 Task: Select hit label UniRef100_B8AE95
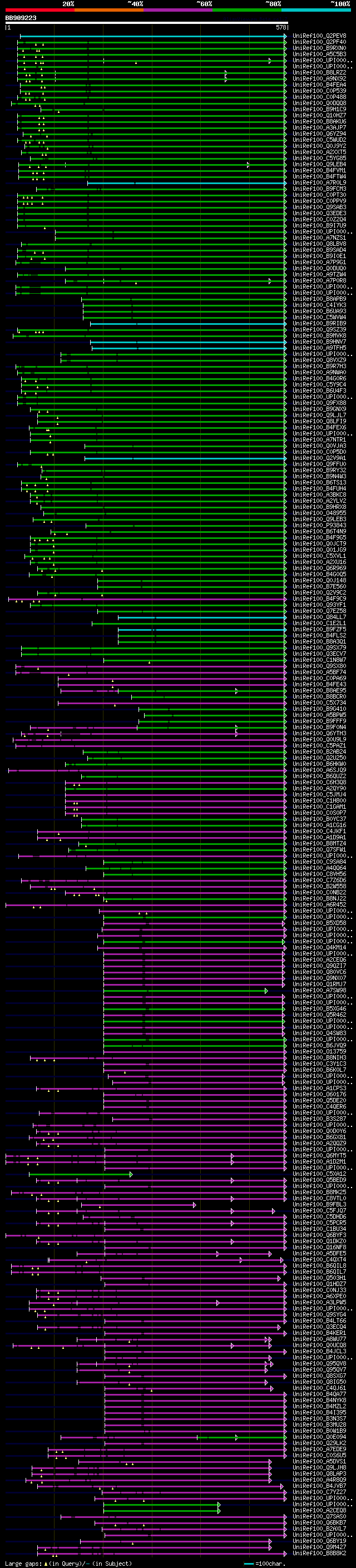(319, 690)
